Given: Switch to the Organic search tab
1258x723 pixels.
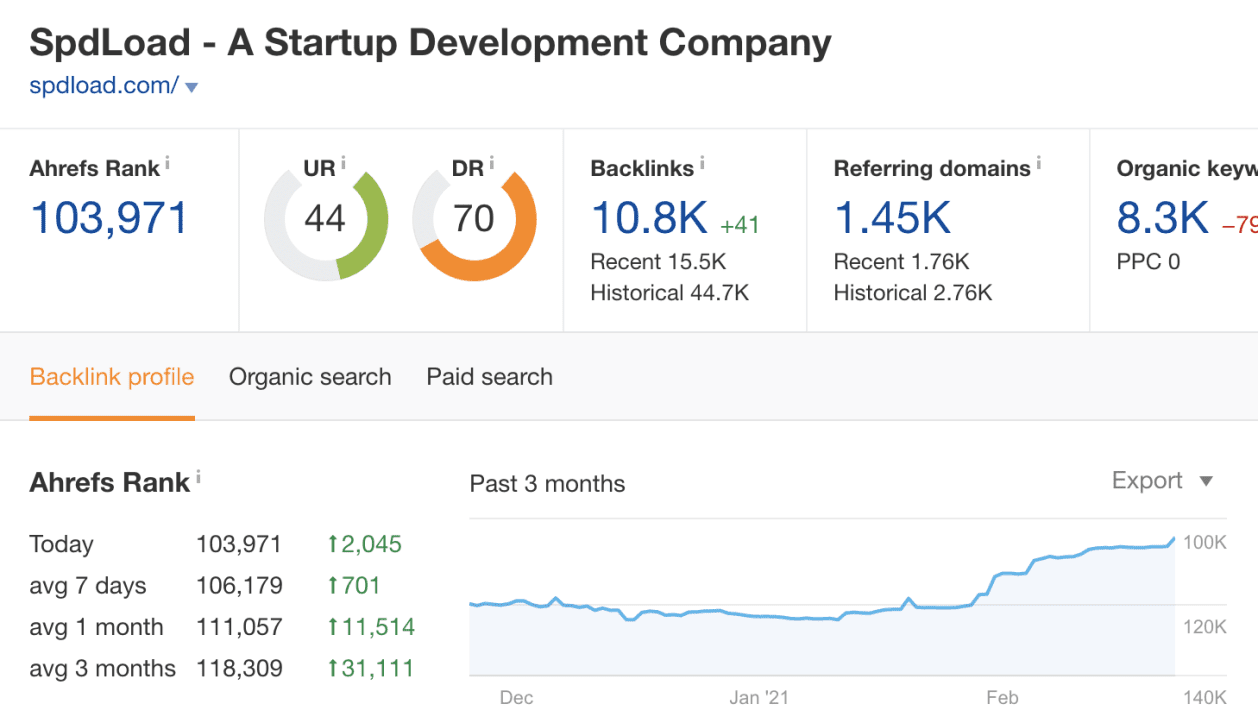Looking at the screenshot, I should [x=310, y=377].
